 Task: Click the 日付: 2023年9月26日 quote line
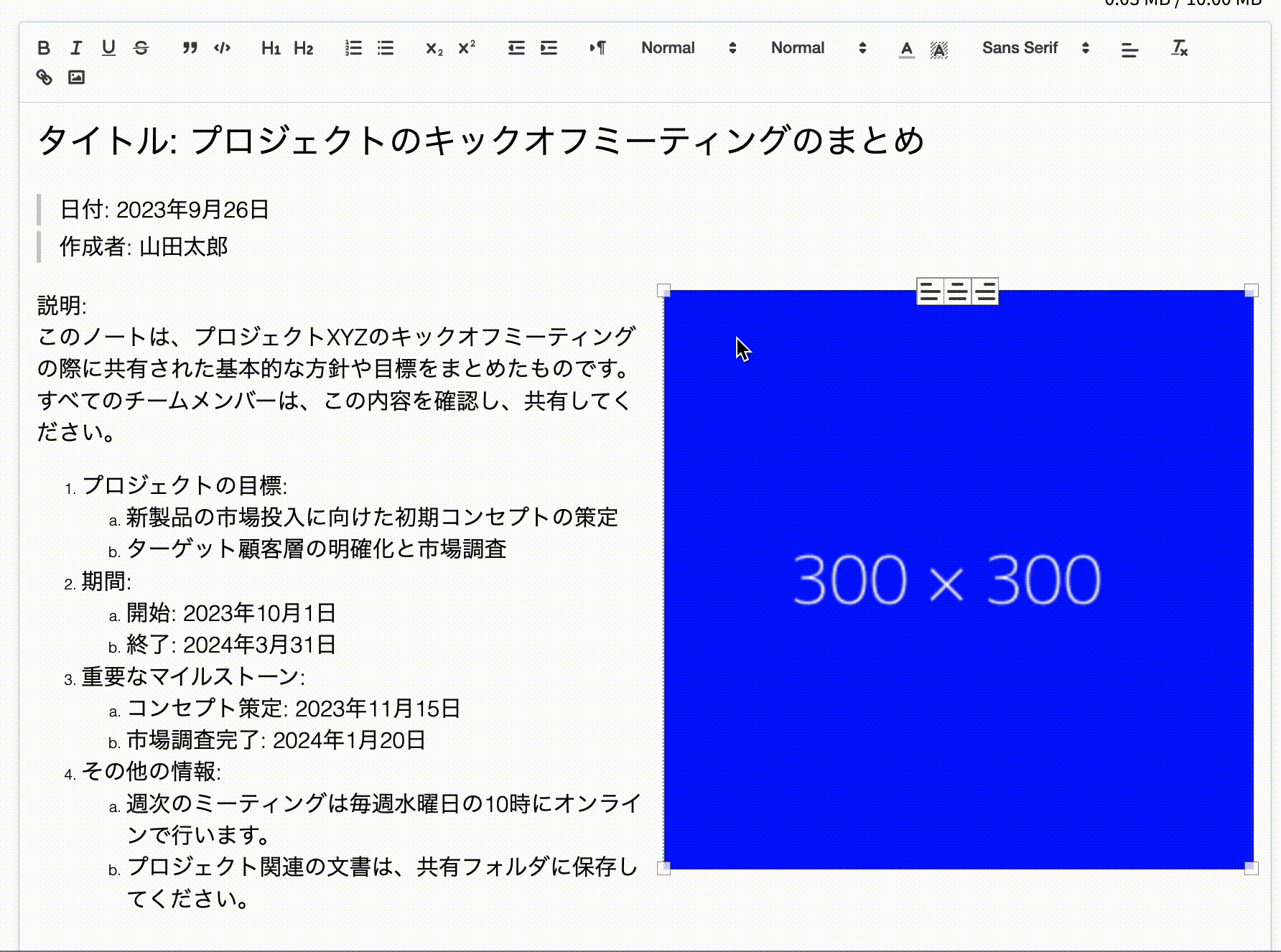164,210
